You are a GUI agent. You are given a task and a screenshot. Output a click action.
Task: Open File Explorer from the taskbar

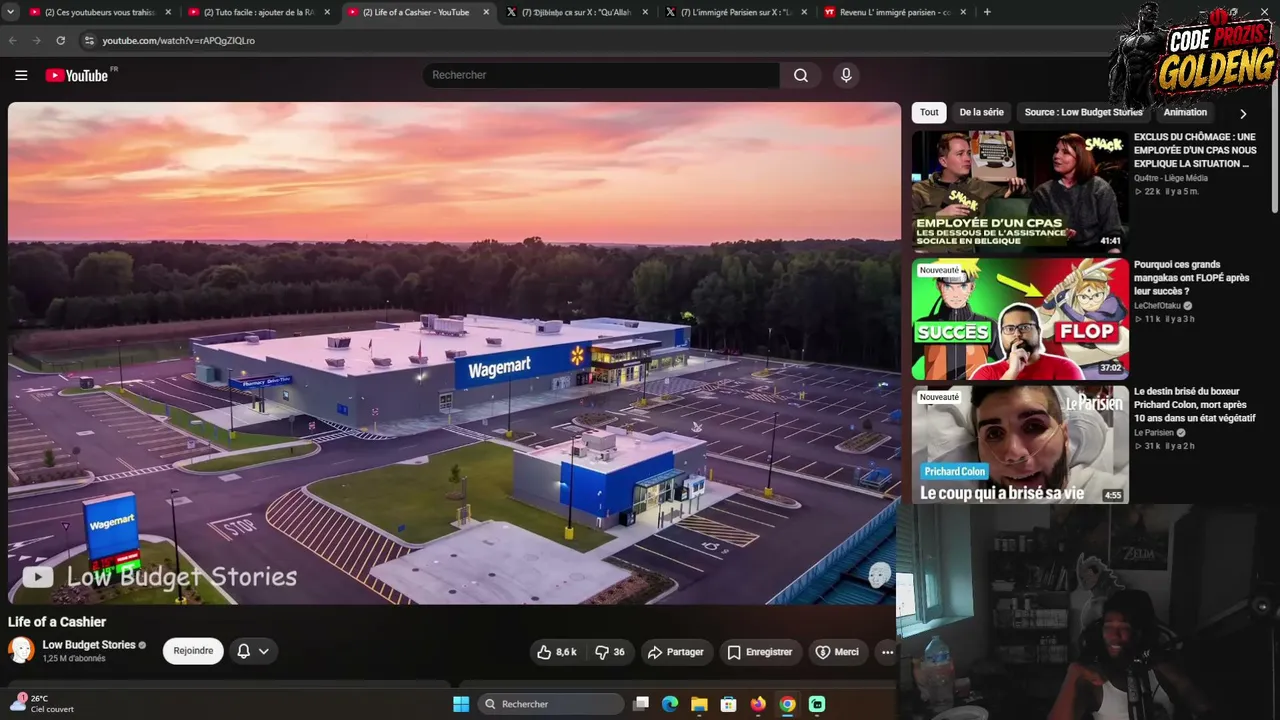click(x=699, y=704)
